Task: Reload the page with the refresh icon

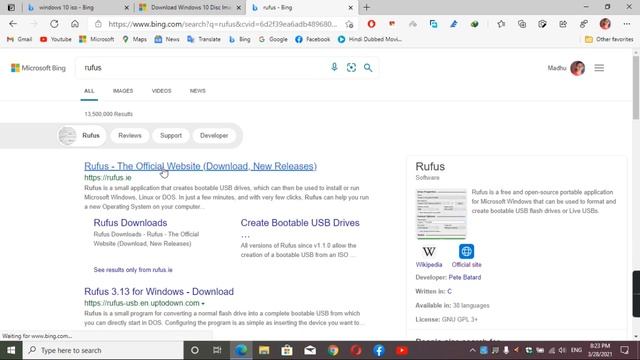Action: point(54,24)
